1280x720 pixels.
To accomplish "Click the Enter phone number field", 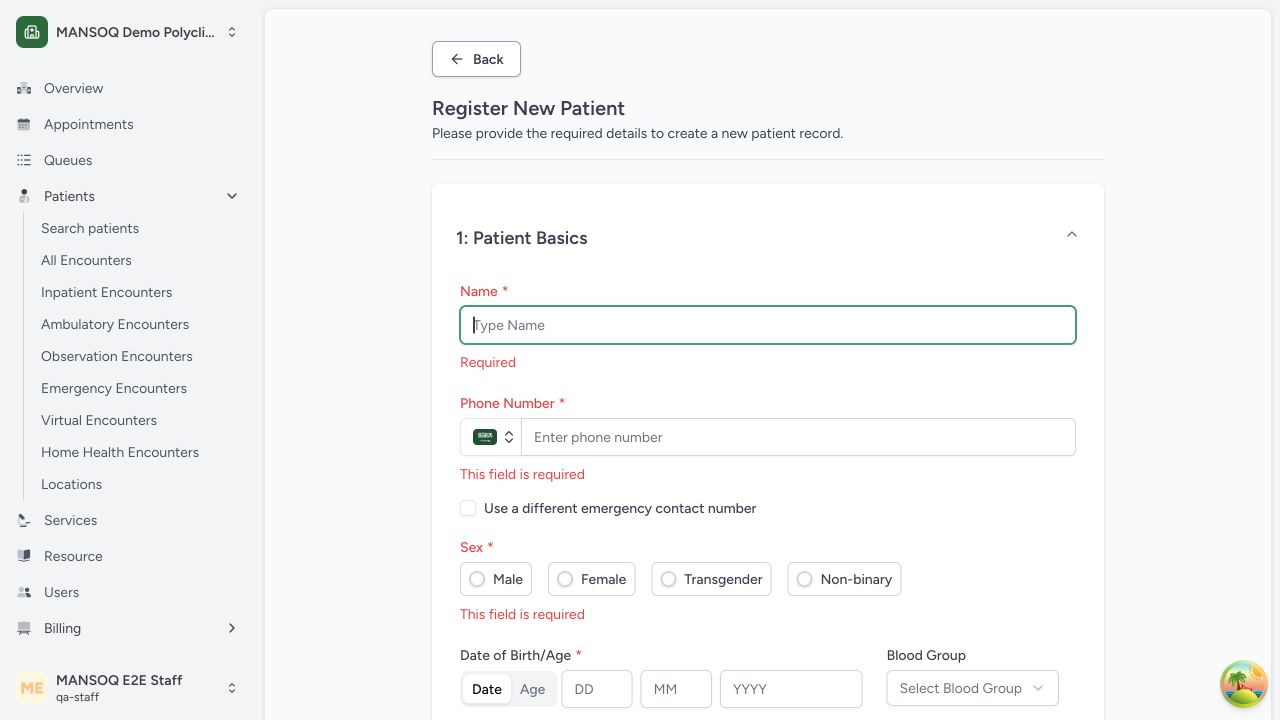I will [x=798, y=437].
